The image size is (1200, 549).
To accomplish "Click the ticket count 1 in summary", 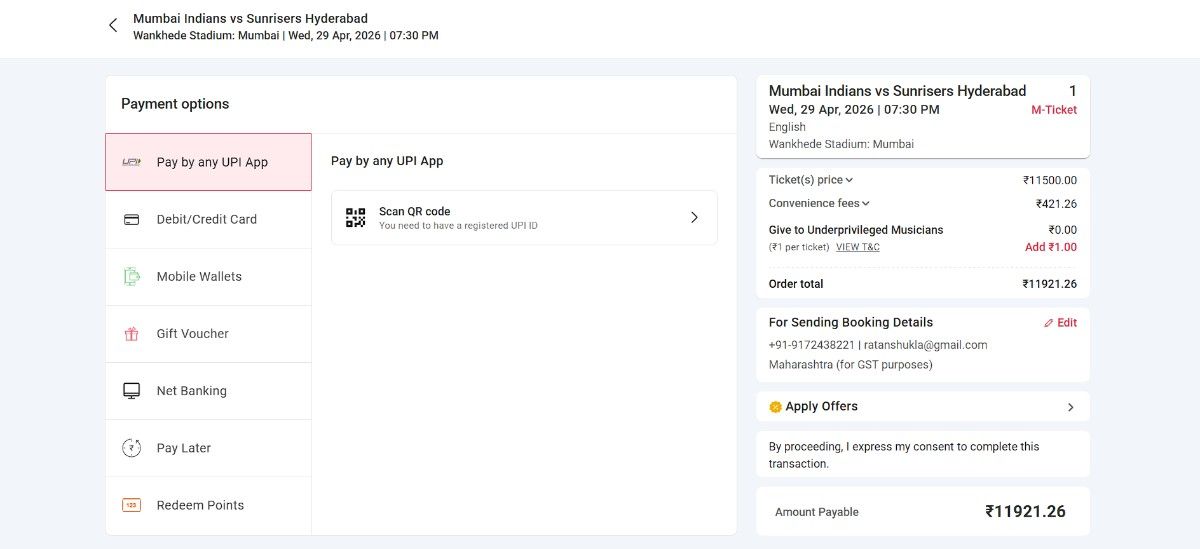I will tap(1073, 91).
